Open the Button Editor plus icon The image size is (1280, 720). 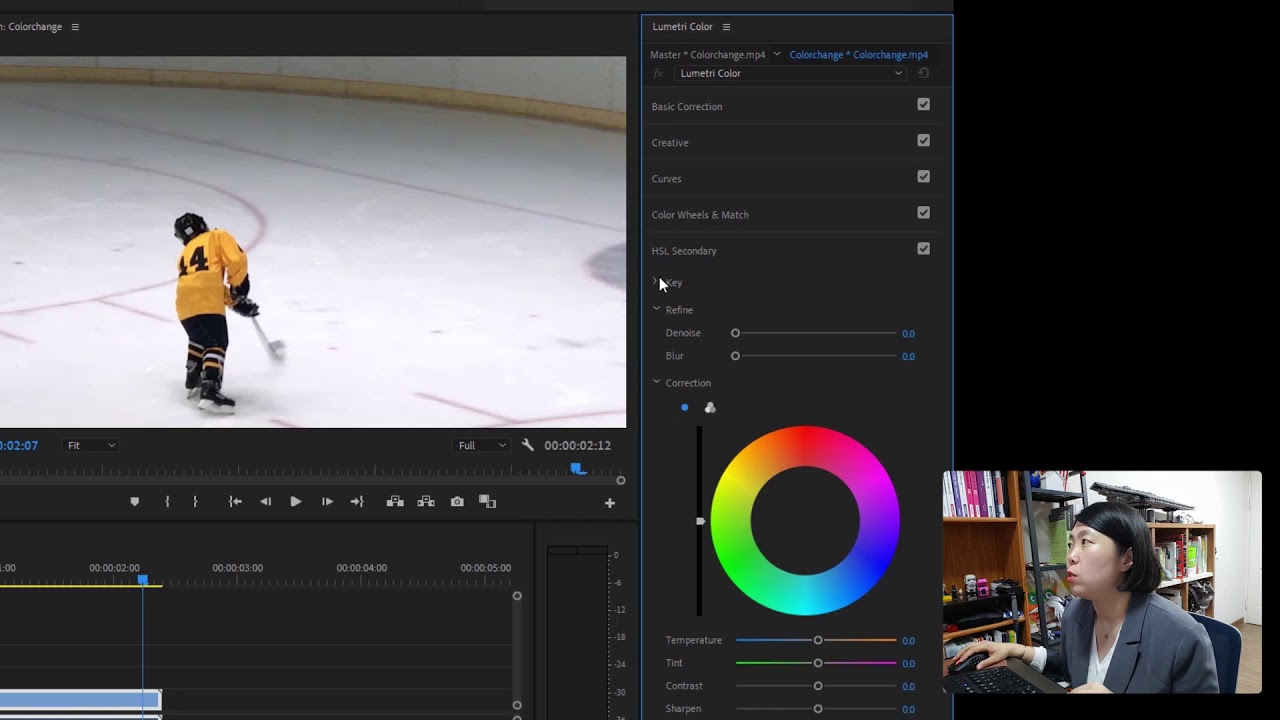coord(610,503)
